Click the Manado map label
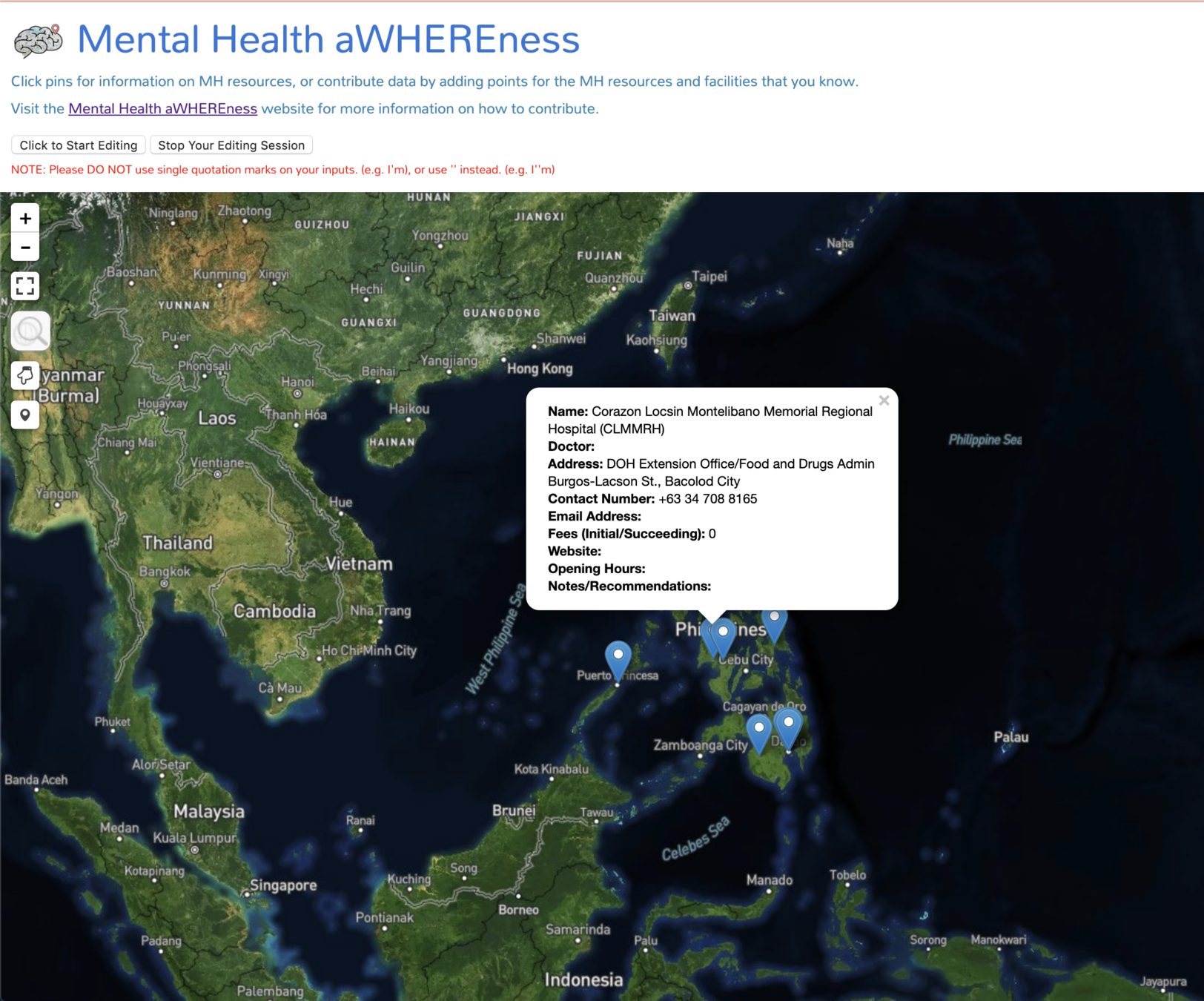 [770, 880]
